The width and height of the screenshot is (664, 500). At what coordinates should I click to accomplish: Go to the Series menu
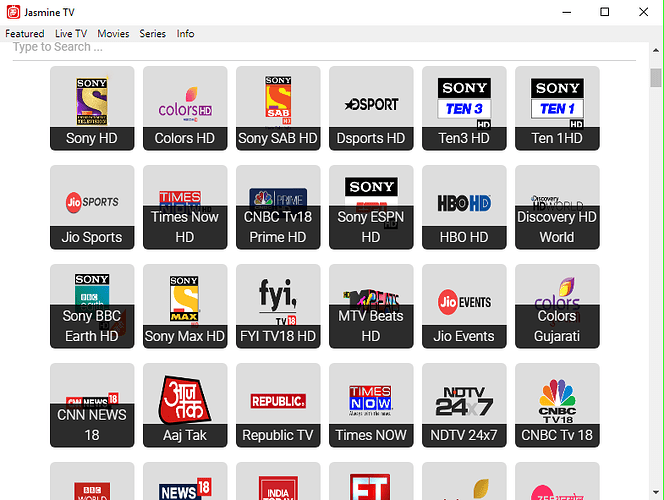tap(153, 33)
